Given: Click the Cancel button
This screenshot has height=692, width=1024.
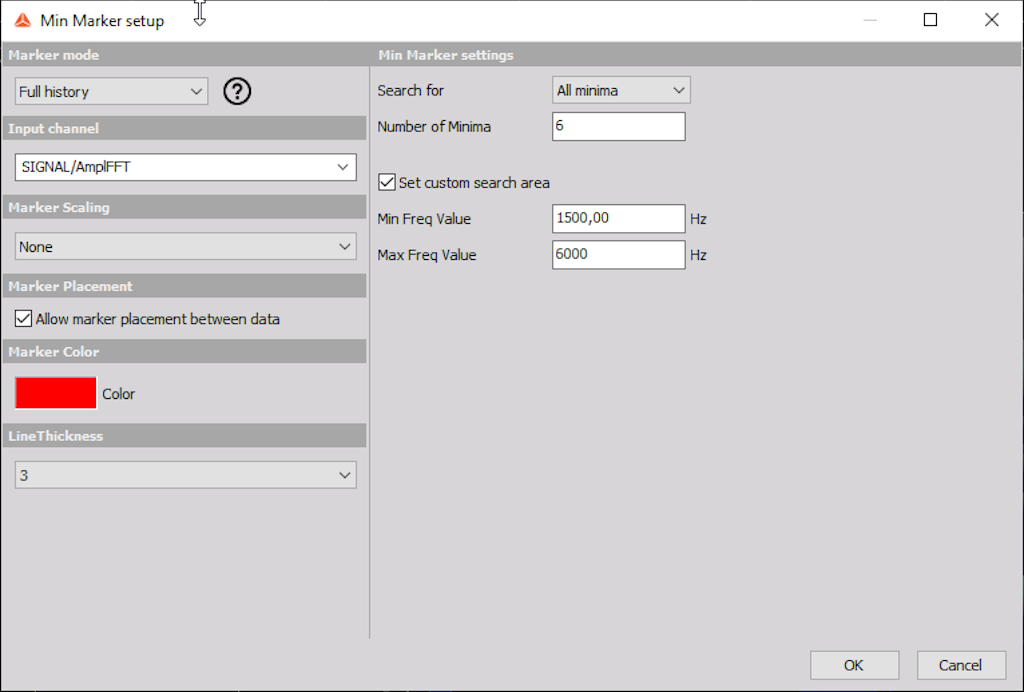Looking at the screenshot, I should tap(961, 665).
